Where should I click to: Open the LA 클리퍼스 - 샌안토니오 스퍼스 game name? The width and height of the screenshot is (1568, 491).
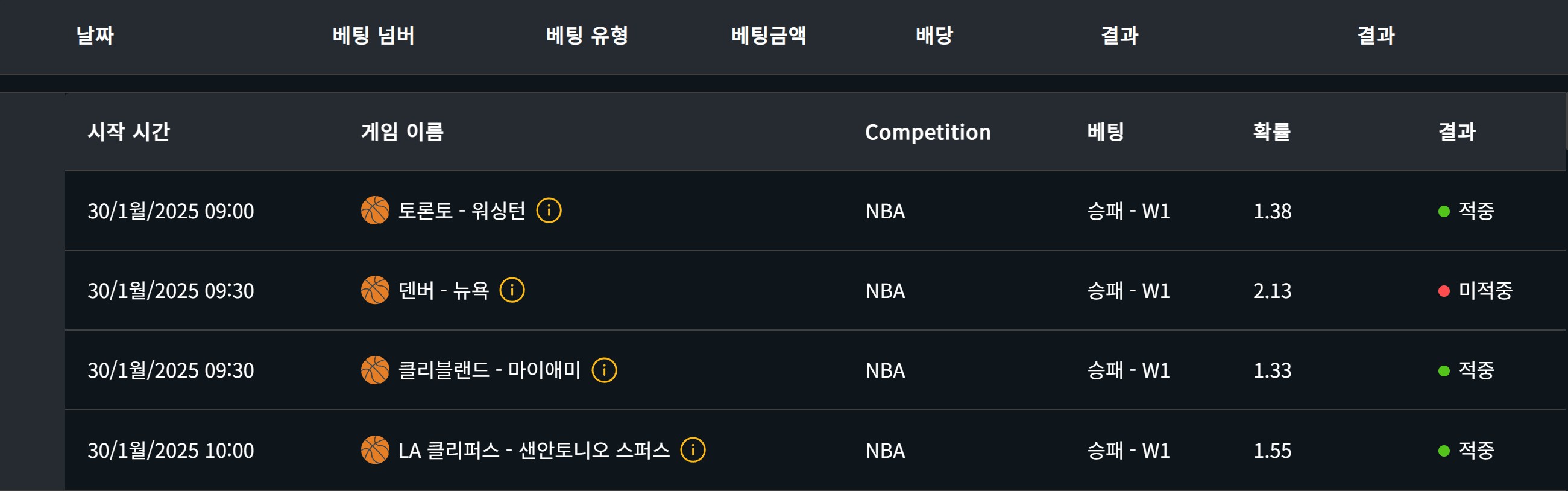point(534,450)
